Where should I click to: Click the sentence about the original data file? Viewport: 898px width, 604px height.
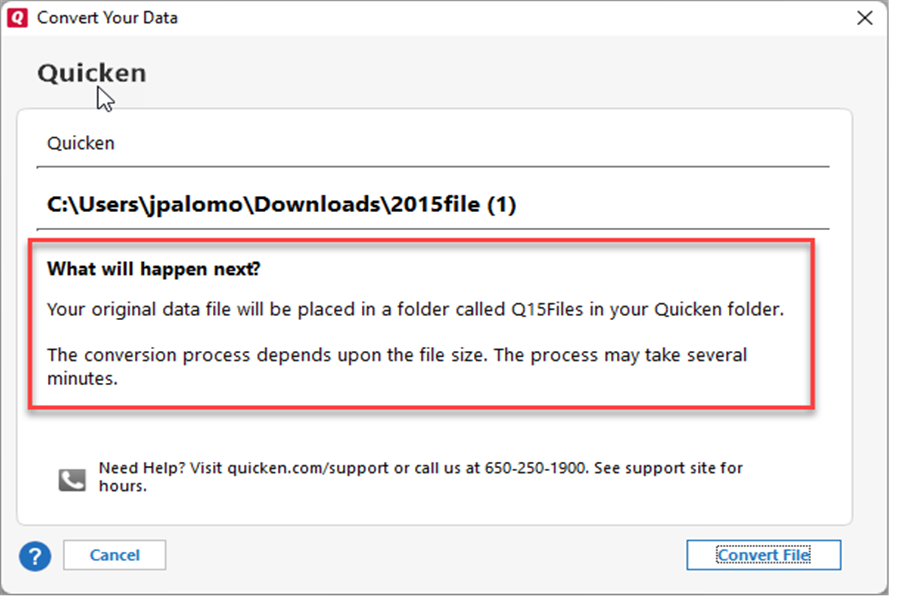pyautogui.click(x=415, y=309)
